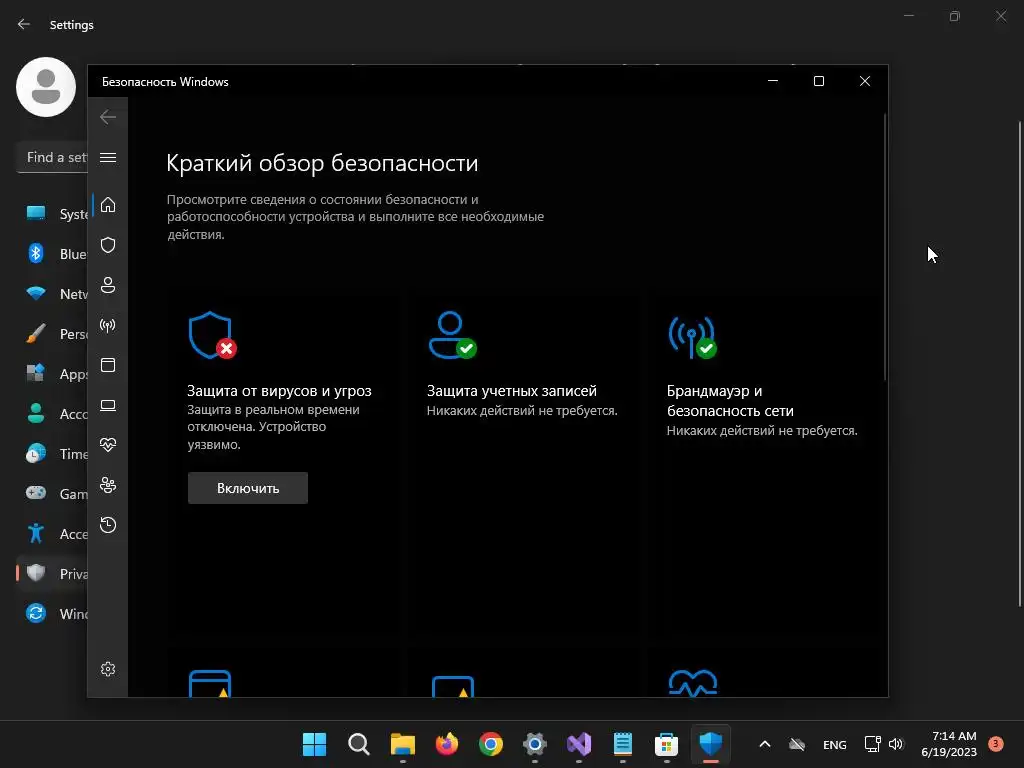Switch to Settings app on taskbar
Viewport: 1024px width, 768px height.
[535, 744]
